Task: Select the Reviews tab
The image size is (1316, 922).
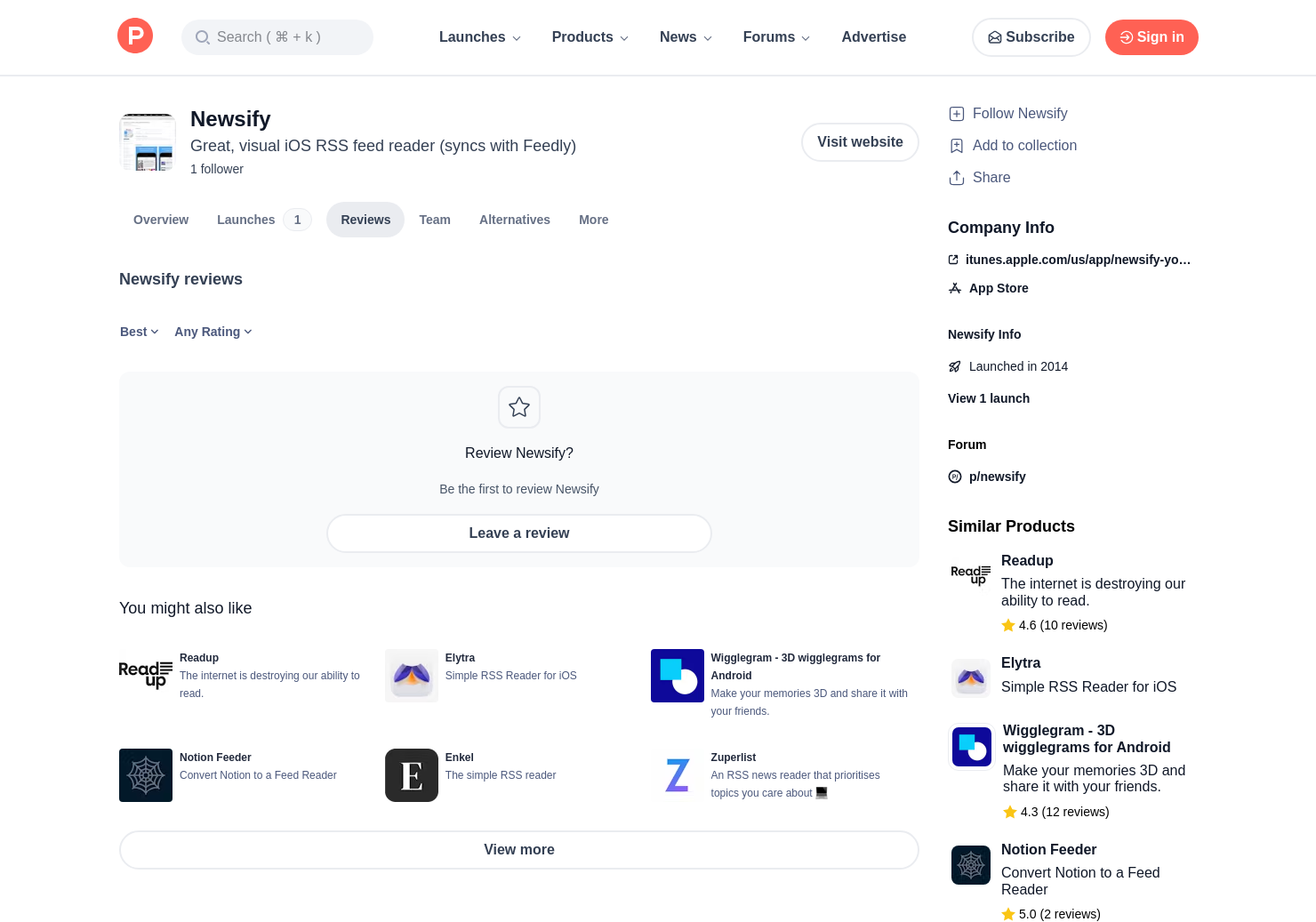Action: [x=365, y=220]
